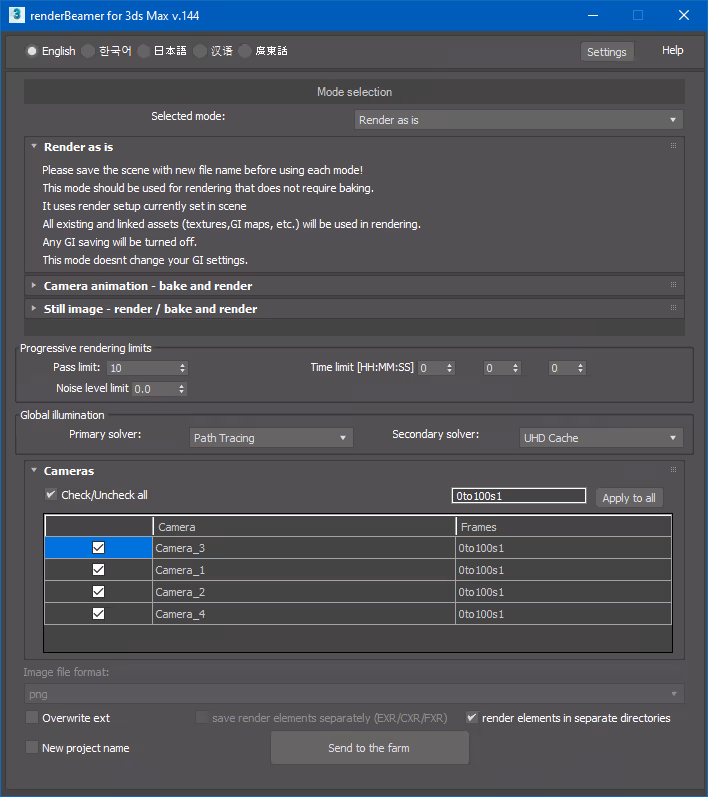The height and width of the screenshot is (797, 708).
Task: Uncheck the Camera_1 row checkbox
Action: click(x=99, y=570)
